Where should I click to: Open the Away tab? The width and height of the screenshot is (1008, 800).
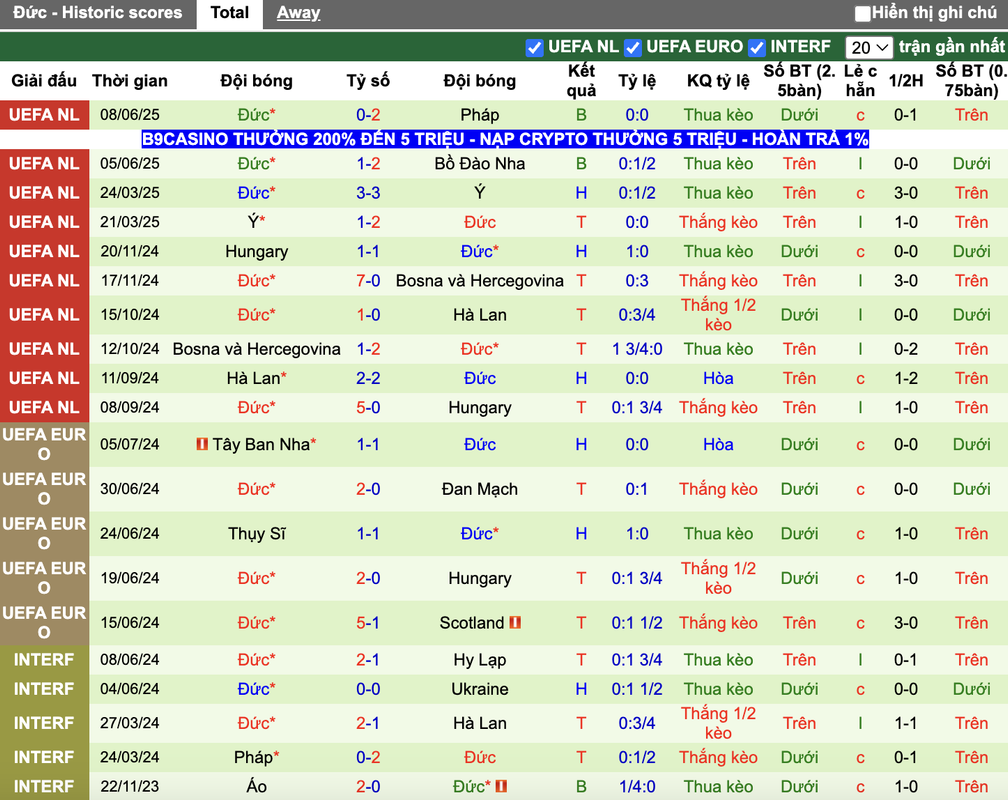coord(298,13)
